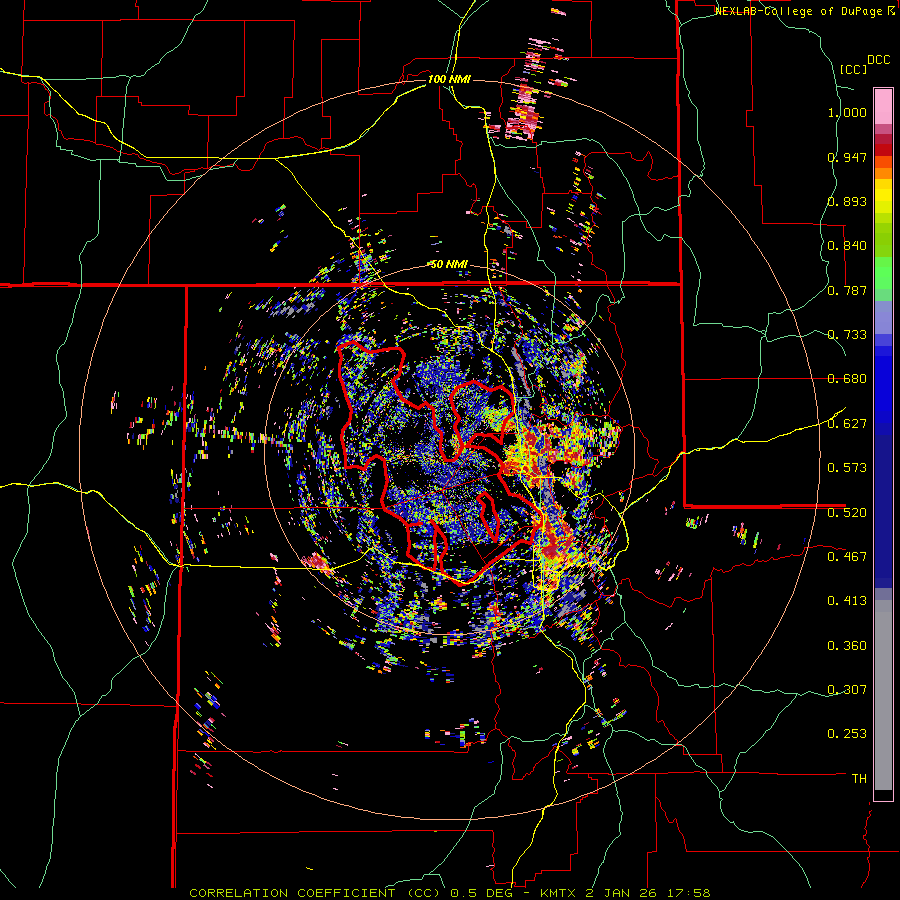Click the 0.253 scale value
This screenshot has height=900, width=900.
tap(847, 734)
